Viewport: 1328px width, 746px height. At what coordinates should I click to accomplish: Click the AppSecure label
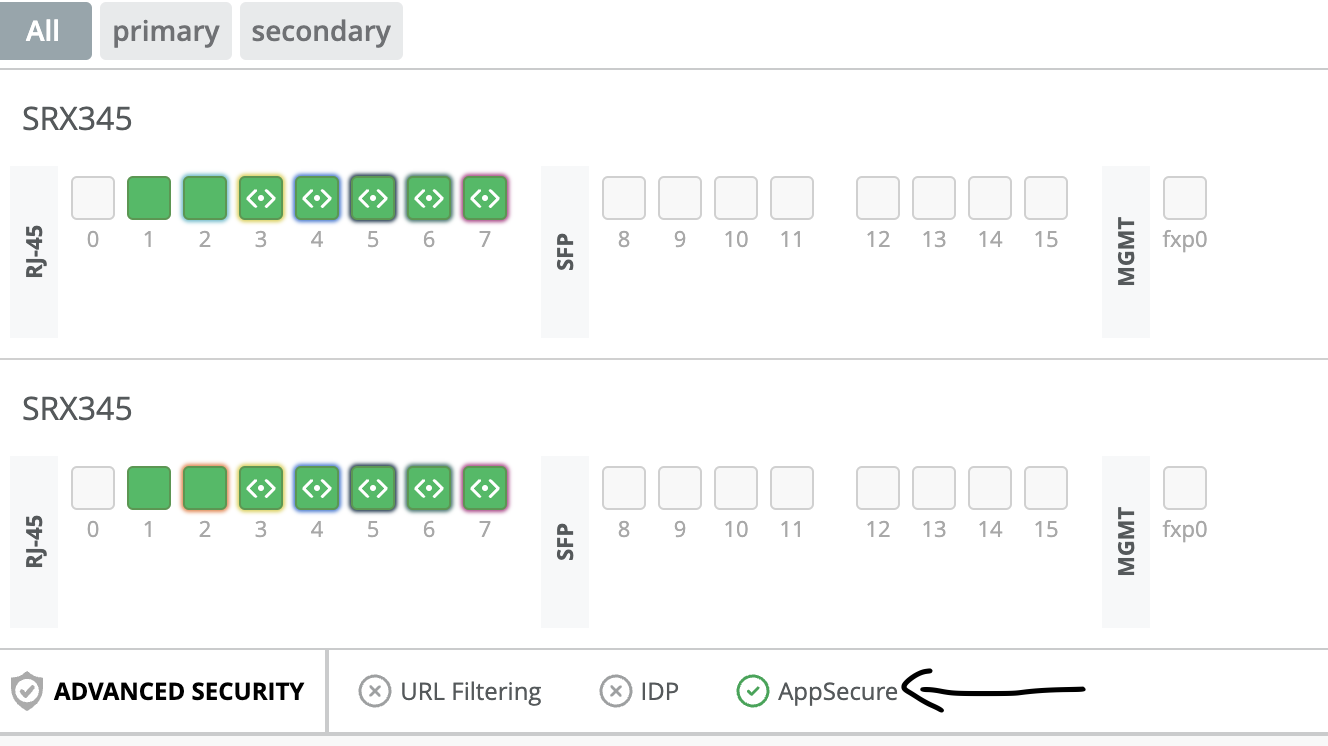point(838,692)
